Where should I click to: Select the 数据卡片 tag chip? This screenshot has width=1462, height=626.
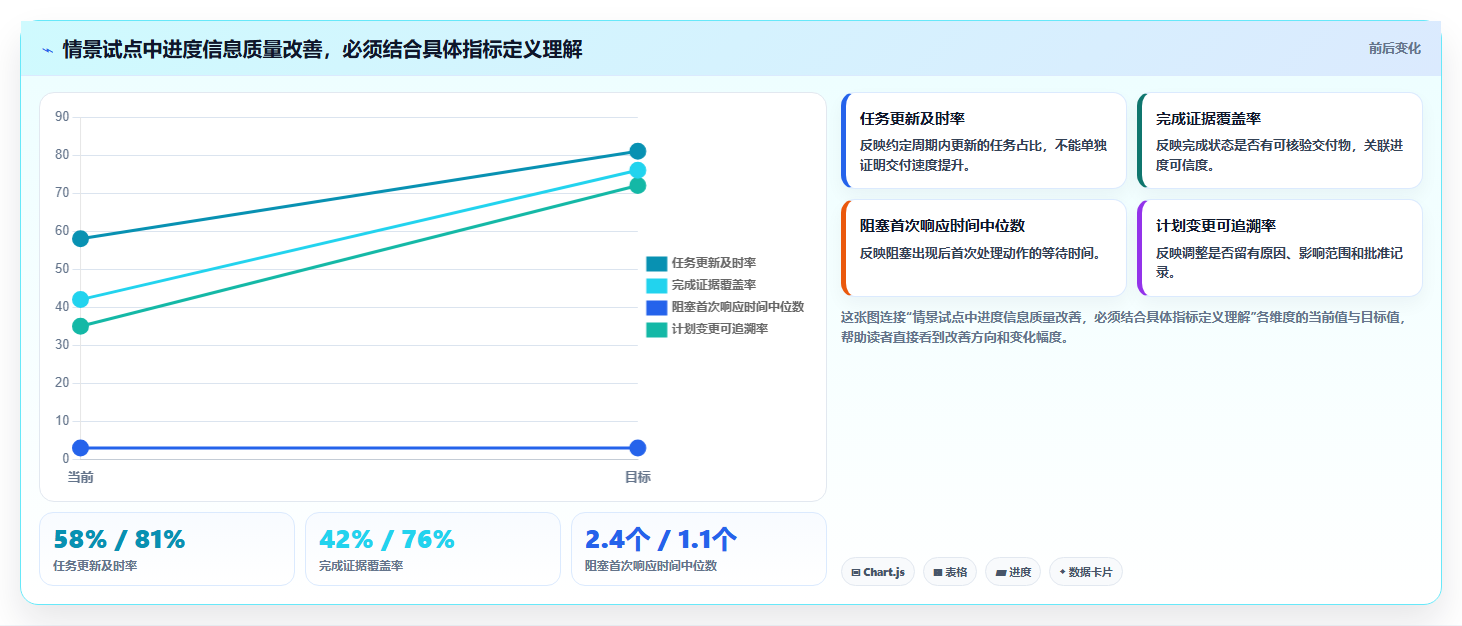coord(1086,572)
